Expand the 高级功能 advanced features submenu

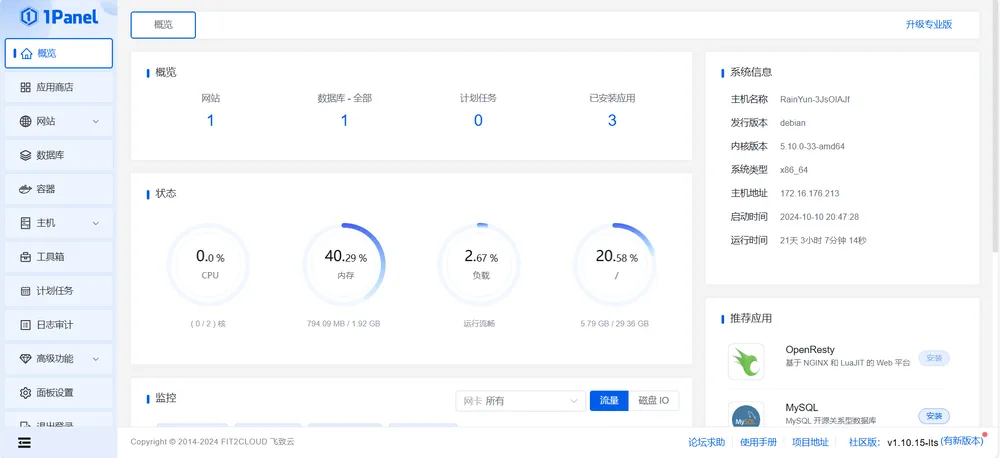coord(96,359)
